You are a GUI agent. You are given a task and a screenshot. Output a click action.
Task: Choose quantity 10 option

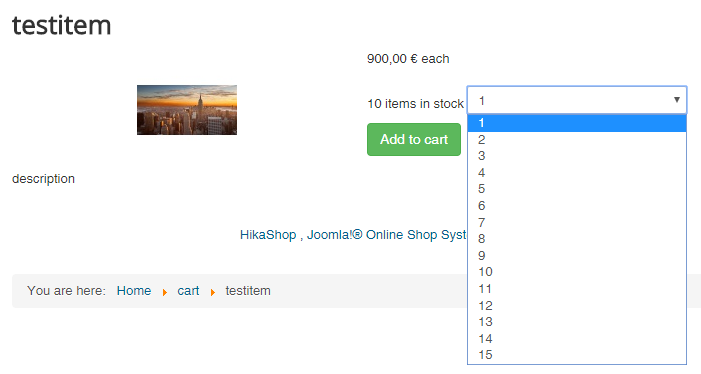pos(577,272)
